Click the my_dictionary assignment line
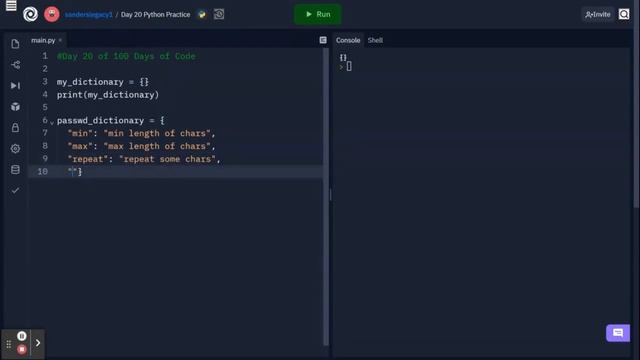The image size is (640, 360). (103, 82)
